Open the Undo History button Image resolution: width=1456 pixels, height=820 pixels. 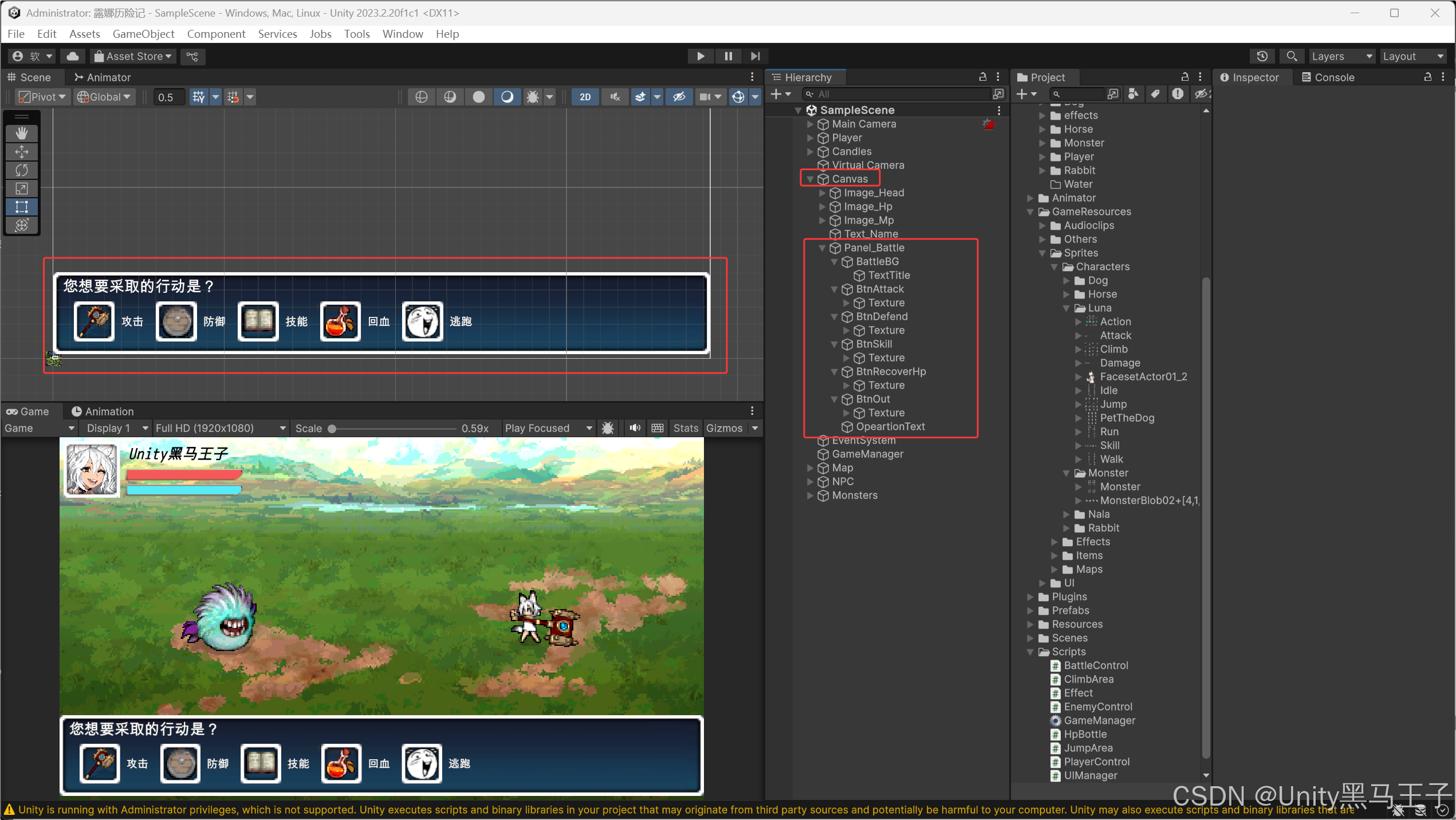click(1262, 56)
